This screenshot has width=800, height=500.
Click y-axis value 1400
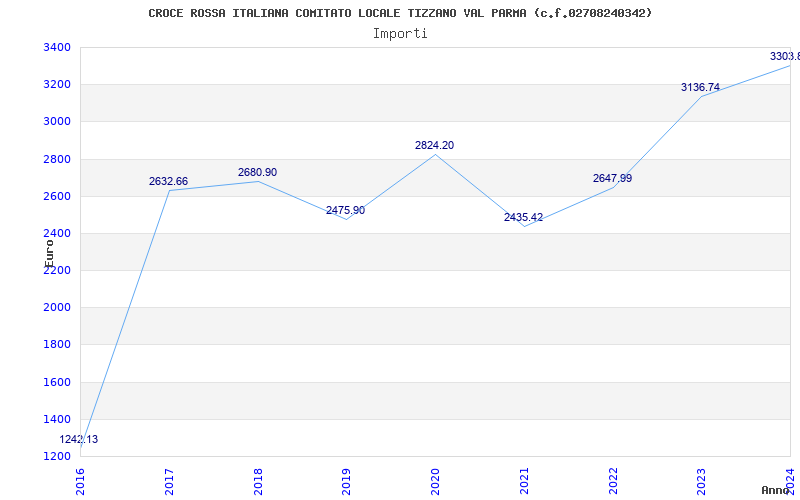click(x=56, y=419)
